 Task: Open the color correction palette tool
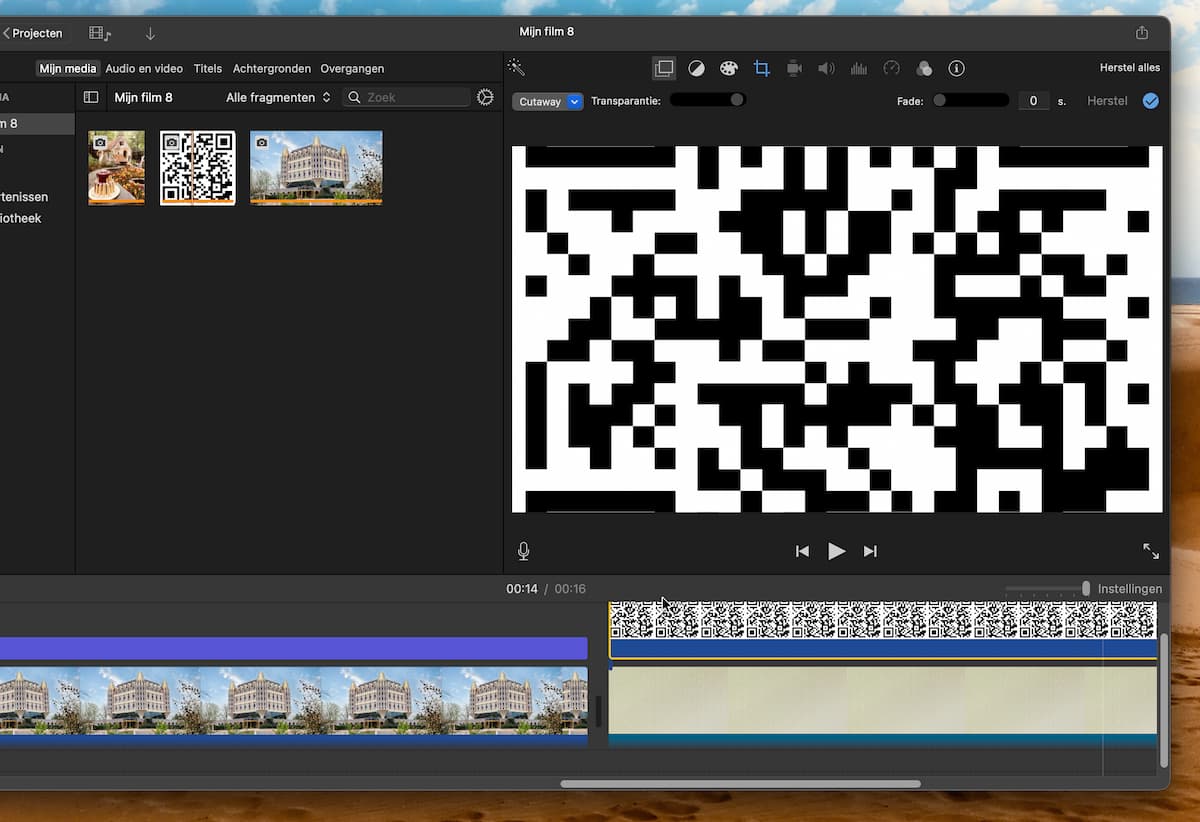[x=728, y=68]
